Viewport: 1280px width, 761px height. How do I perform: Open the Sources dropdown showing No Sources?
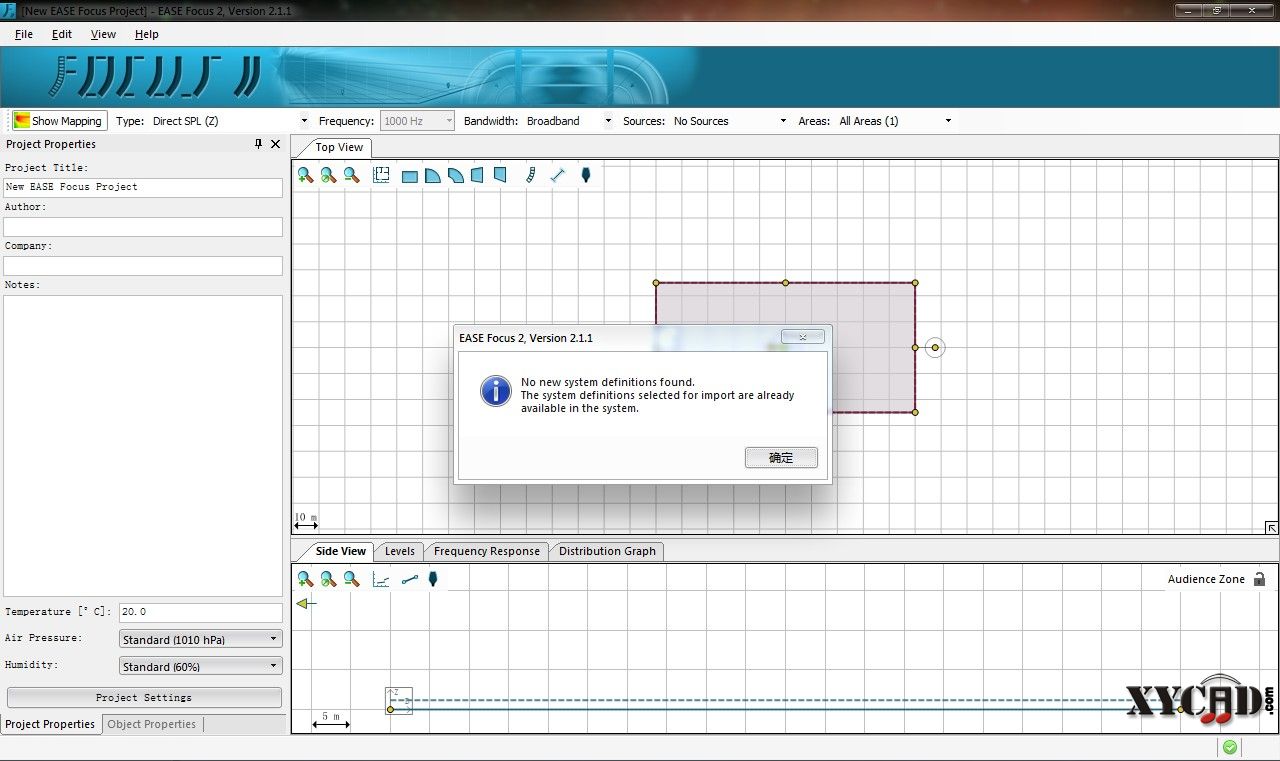pos(730,121)
